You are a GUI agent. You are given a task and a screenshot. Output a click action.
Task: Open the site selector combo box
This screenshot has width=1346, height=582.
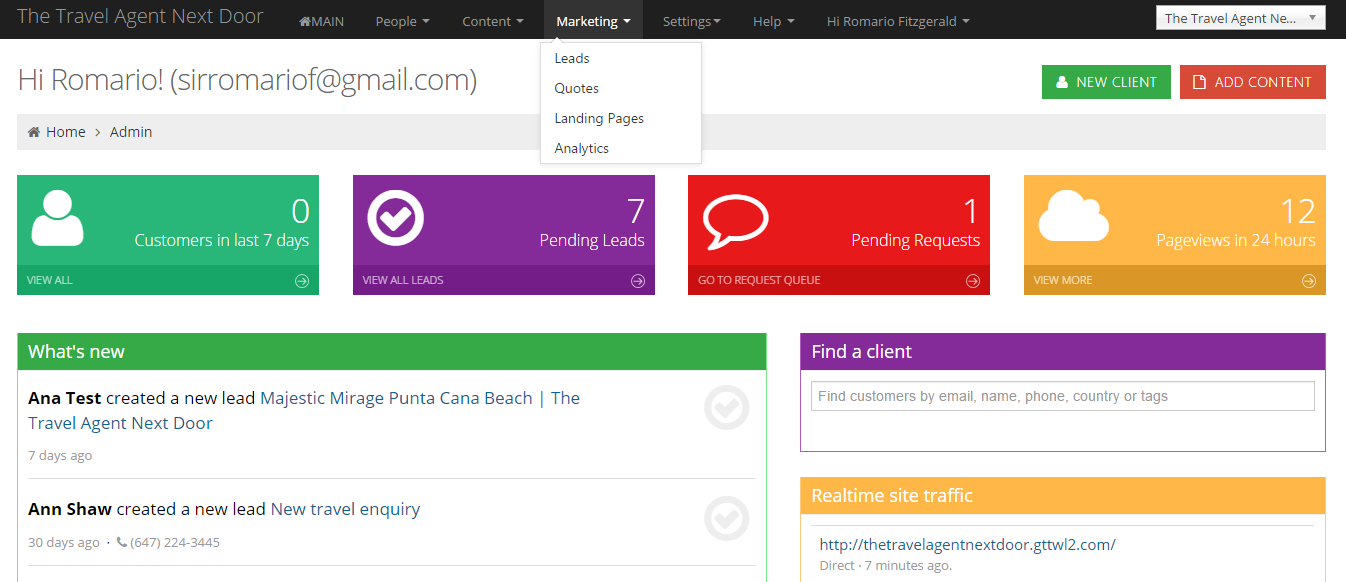[x=1240, y=18]
